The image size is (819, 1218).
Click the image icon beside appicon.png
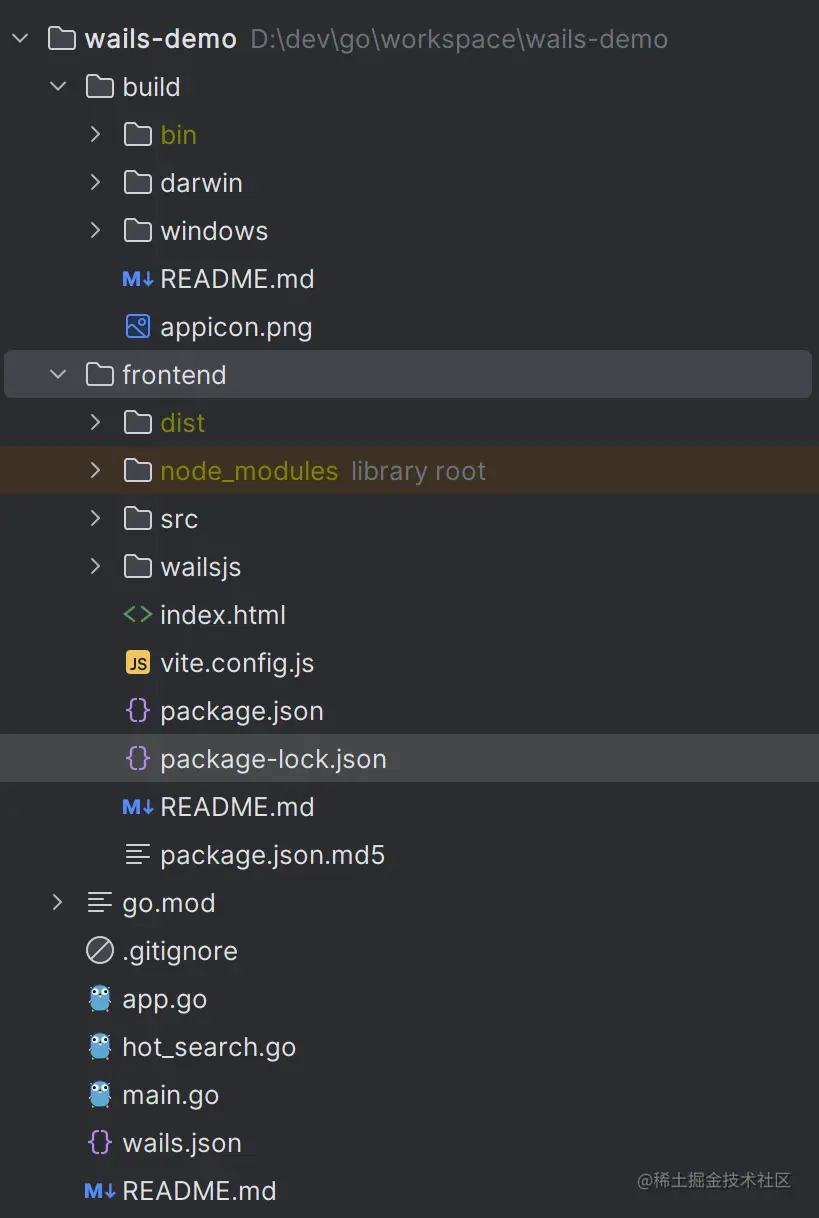click(138, 327)
